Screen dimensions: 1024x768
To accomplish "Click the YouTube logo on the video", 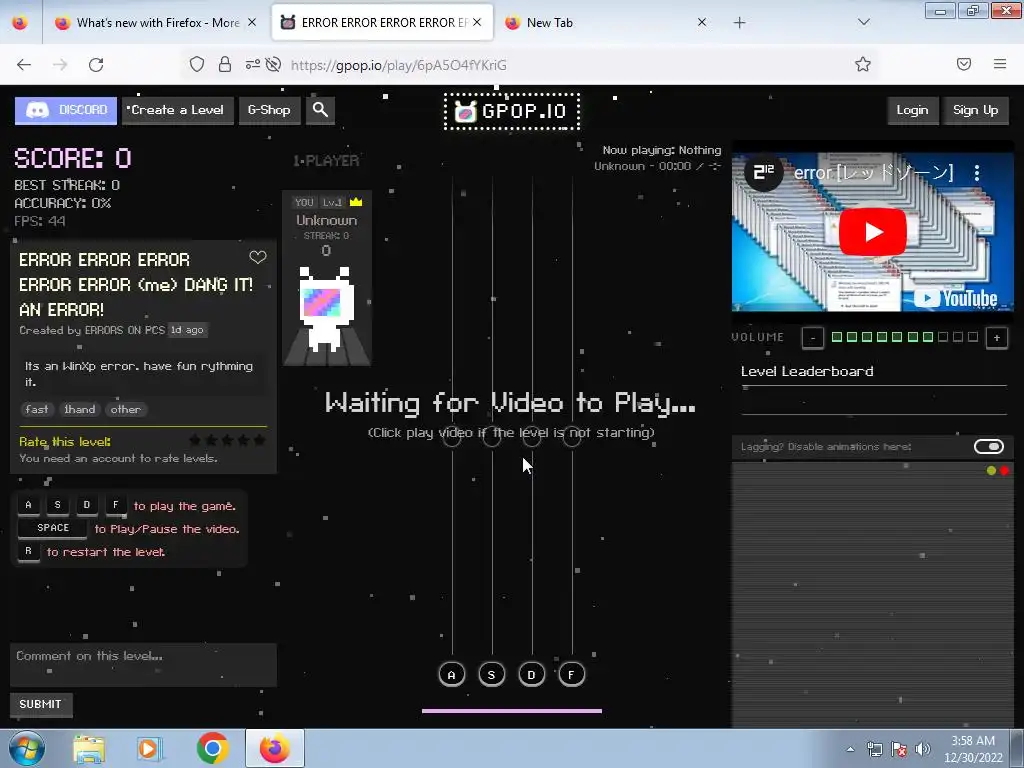I will point(955,298).
